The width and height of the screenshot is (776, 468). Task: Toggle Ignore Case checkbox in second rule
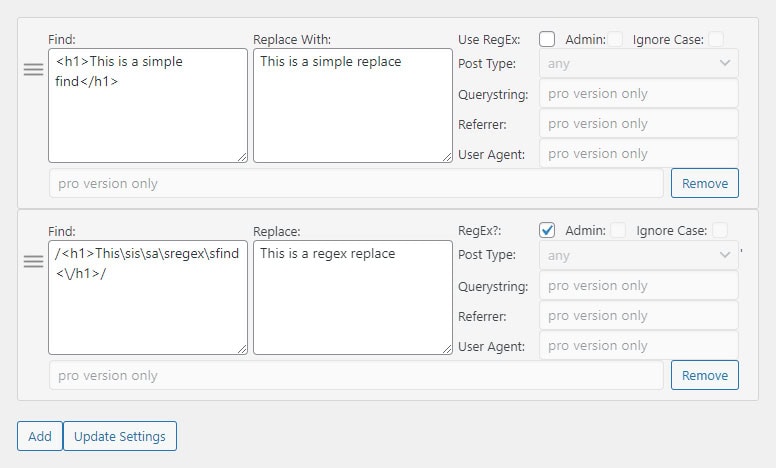coord(720,230)
